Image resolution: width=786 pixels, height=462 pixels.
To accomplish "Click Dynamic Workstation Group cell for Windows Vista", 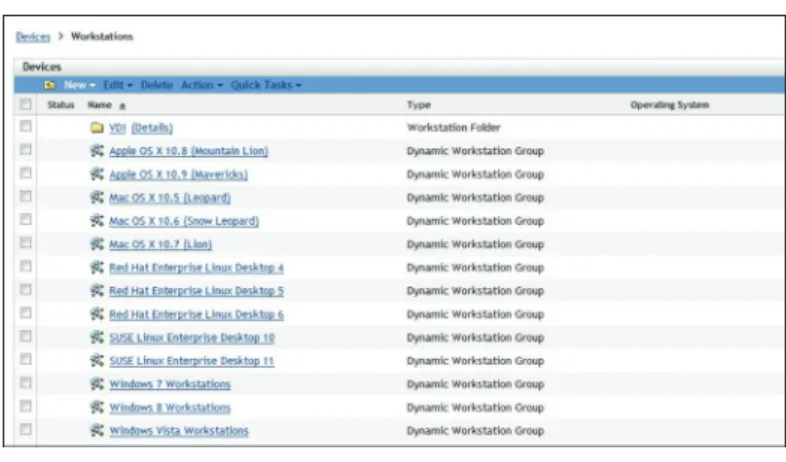I will point(475,430).
